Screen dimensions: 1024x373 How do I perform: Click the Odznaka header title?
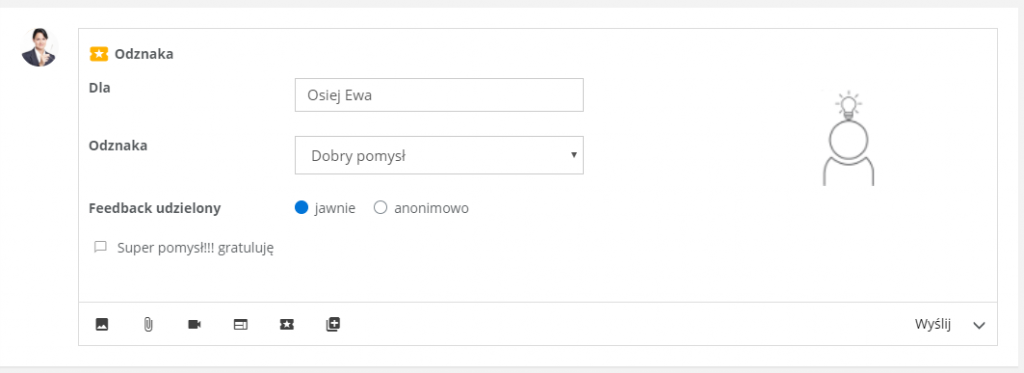point(144,54)
